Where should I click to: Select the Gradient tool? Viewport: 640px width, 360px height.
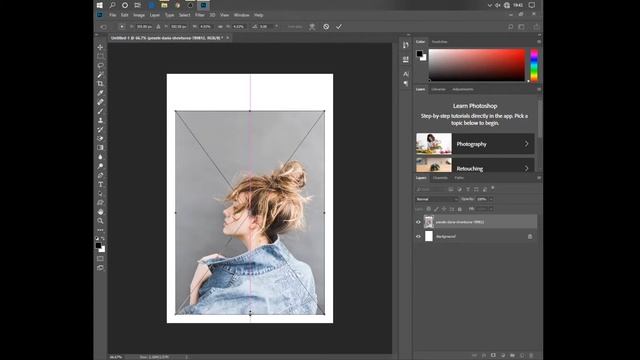coord(100,147)
